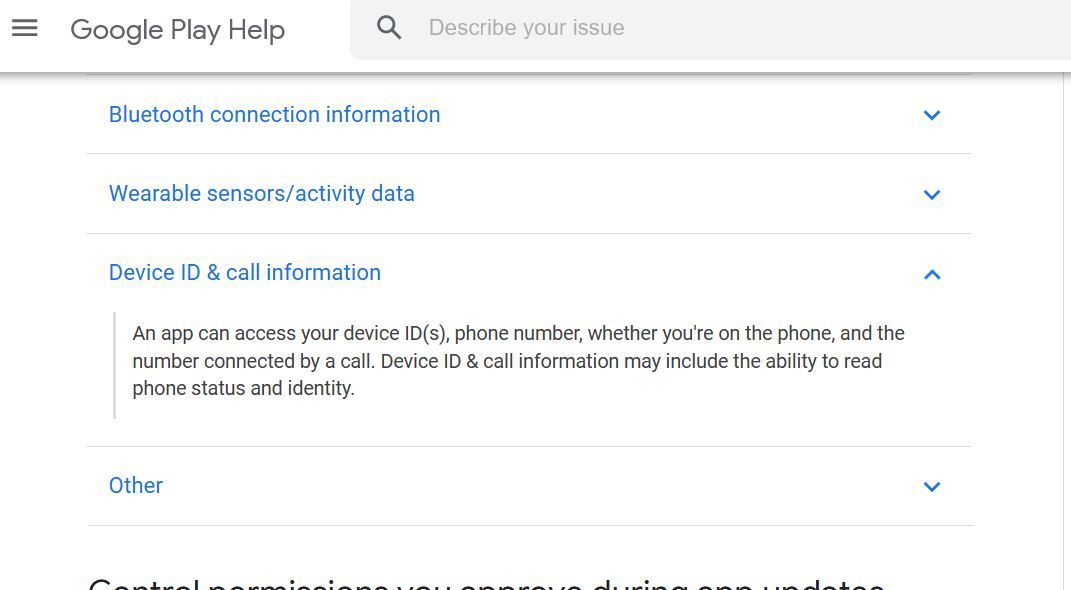Viewport: 1071px width, 590px height.
Task: Select the Device ID description text block
Action: click(518, 361)
